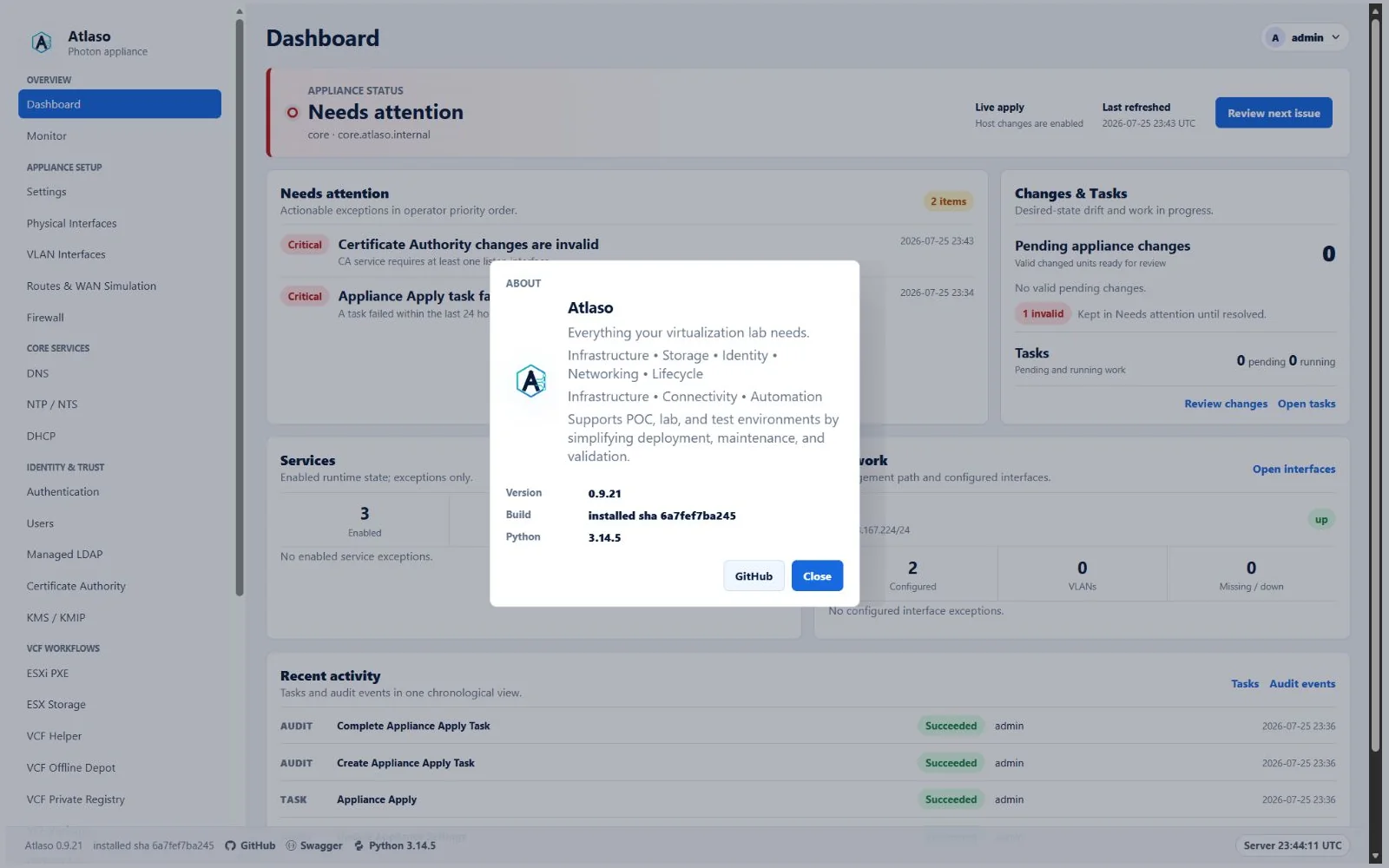Click the 2 items badge
The image size is (1389, 868).
tap(948, 201)
